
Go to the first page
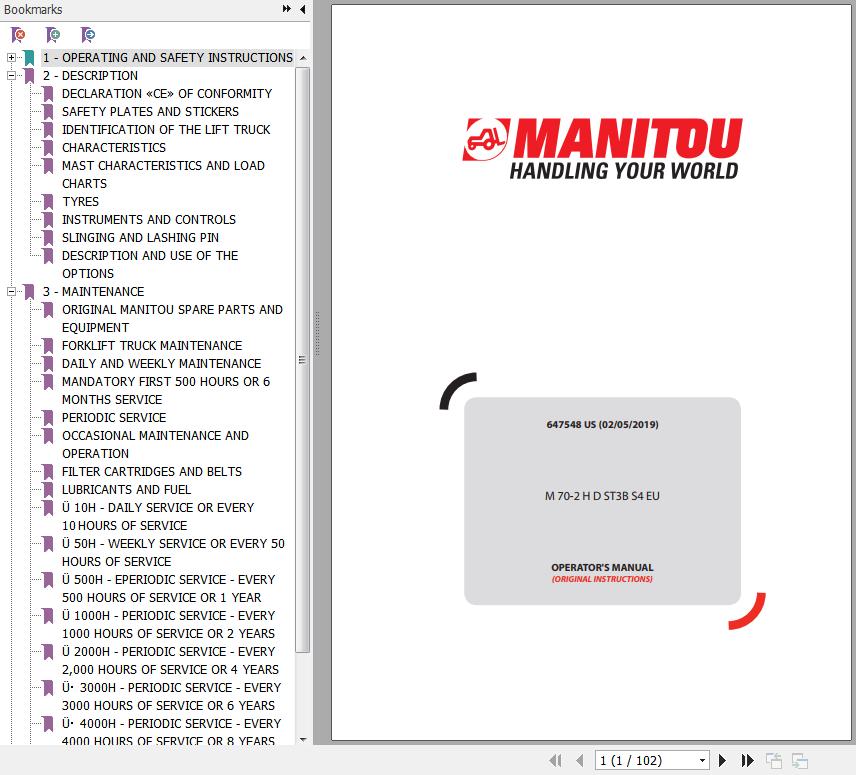(556, 760)
